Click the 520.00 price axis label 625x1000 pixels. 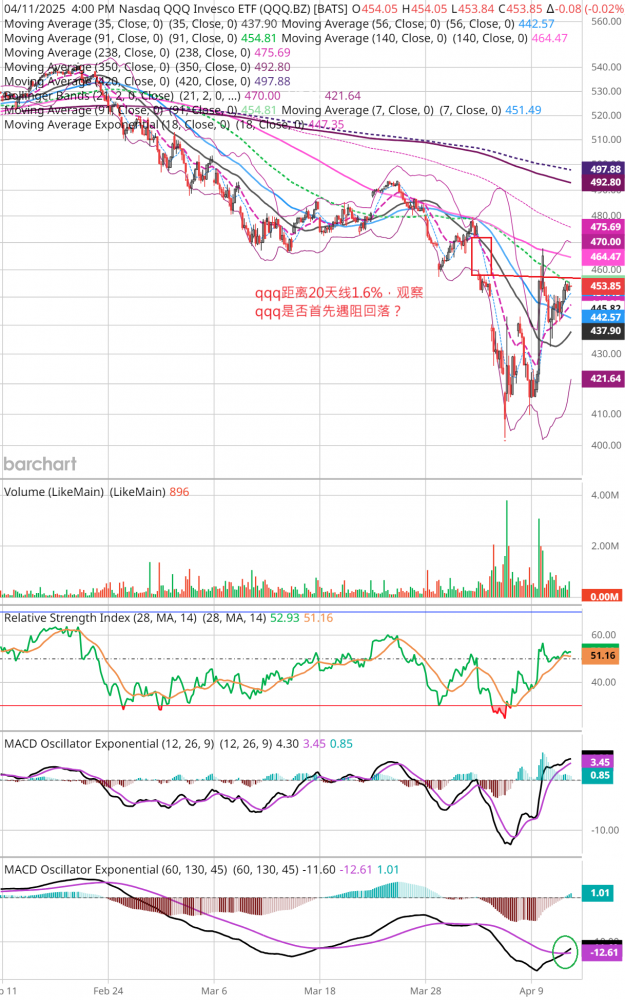606,115
